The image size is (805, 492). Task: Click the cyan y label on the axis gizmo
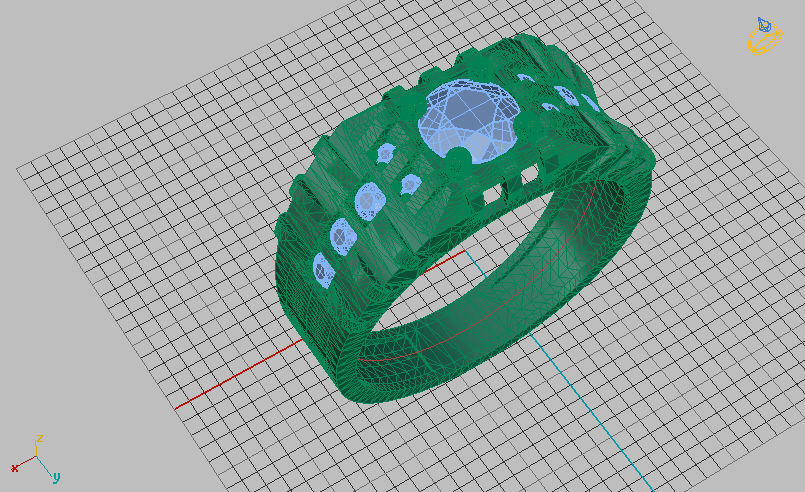click(56, 477)
